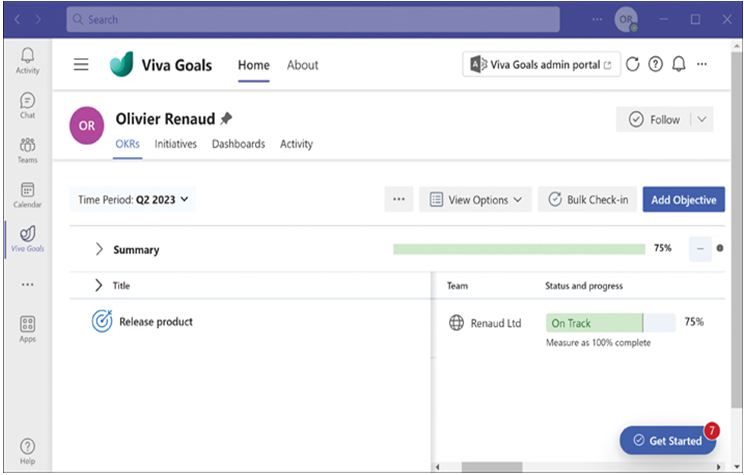Open Viva Goals help question icon
This screenshot has width=744, height=475.
pyautogui.click(x=655, y=64)
